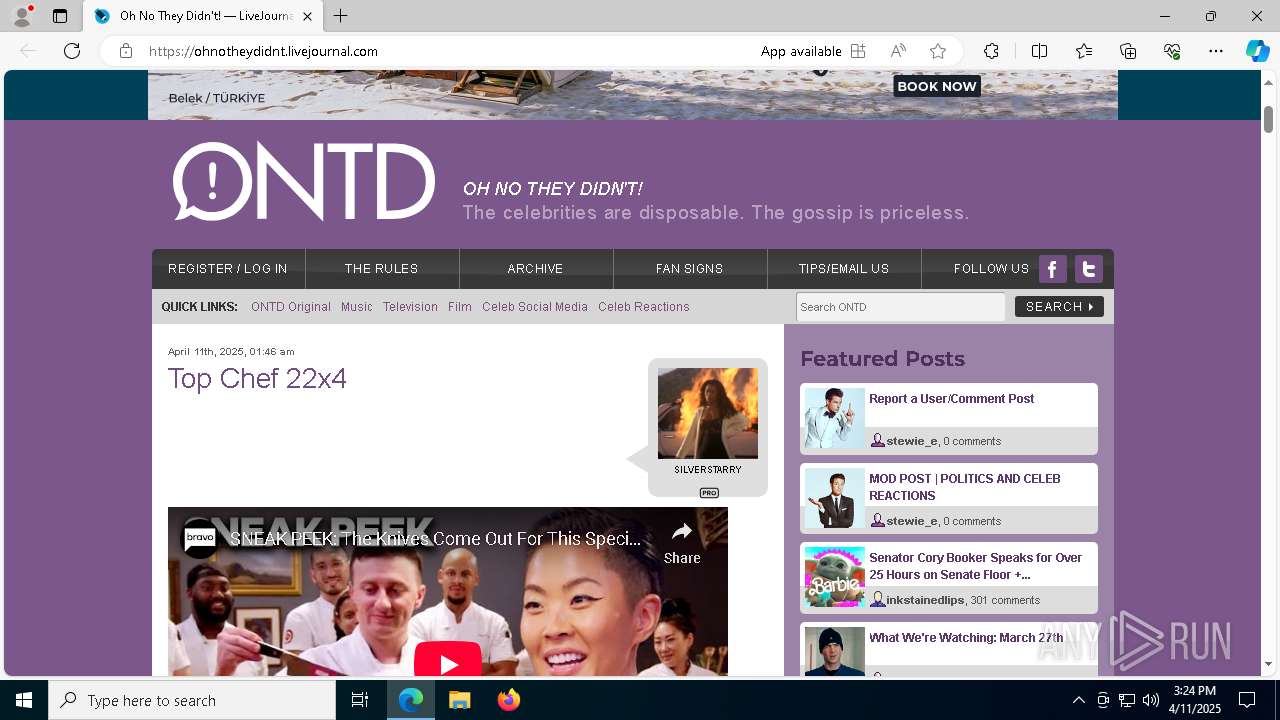The height and width of the screenshot is (720, 1280).
Task: Click the Type here to search box
Action: click(192, 700)
